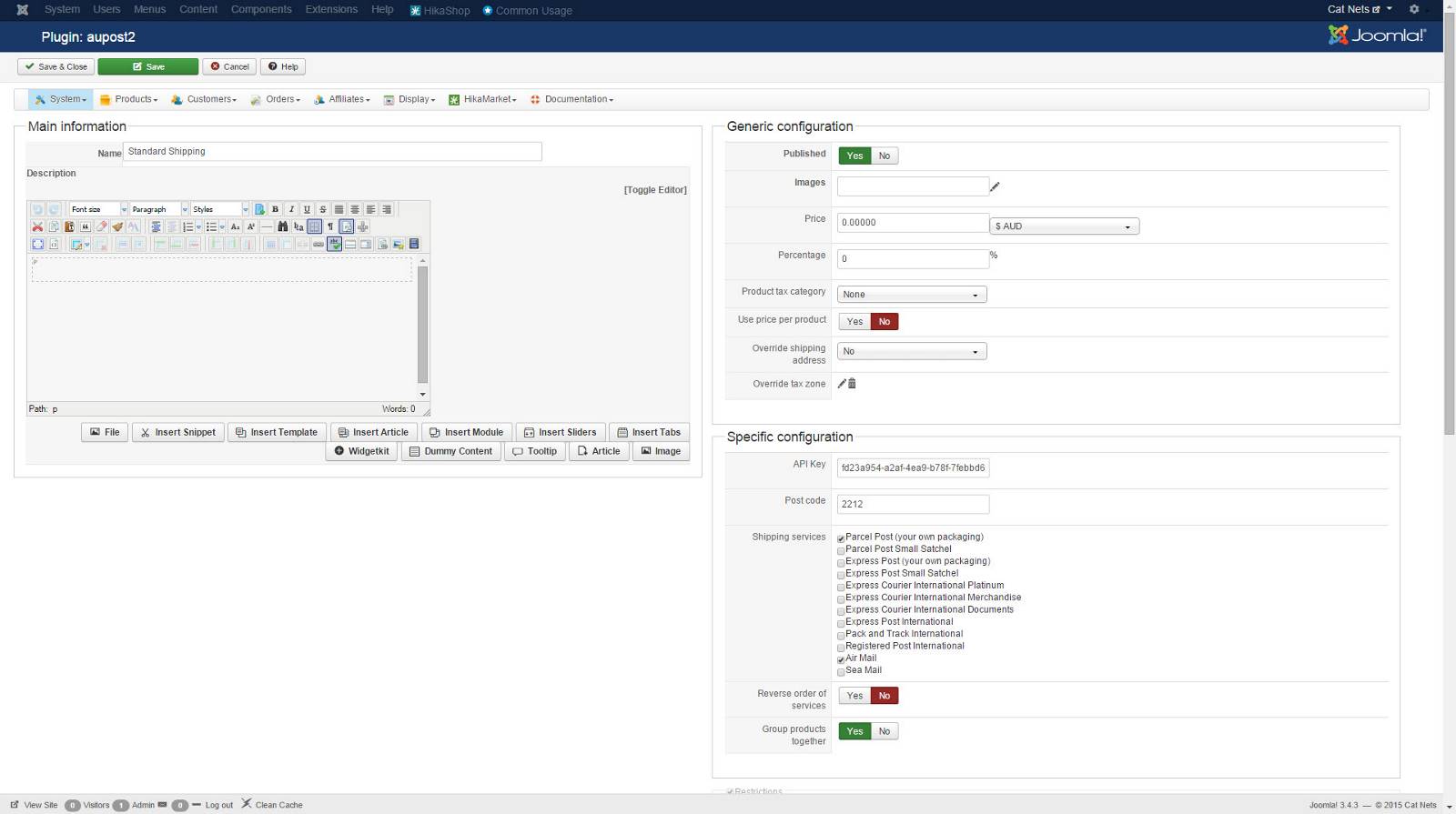This screenshot has width=1456, height=814.
Task: Click the subscript icon in the editor
Action: pyautogui.click(x=235, y=226)
